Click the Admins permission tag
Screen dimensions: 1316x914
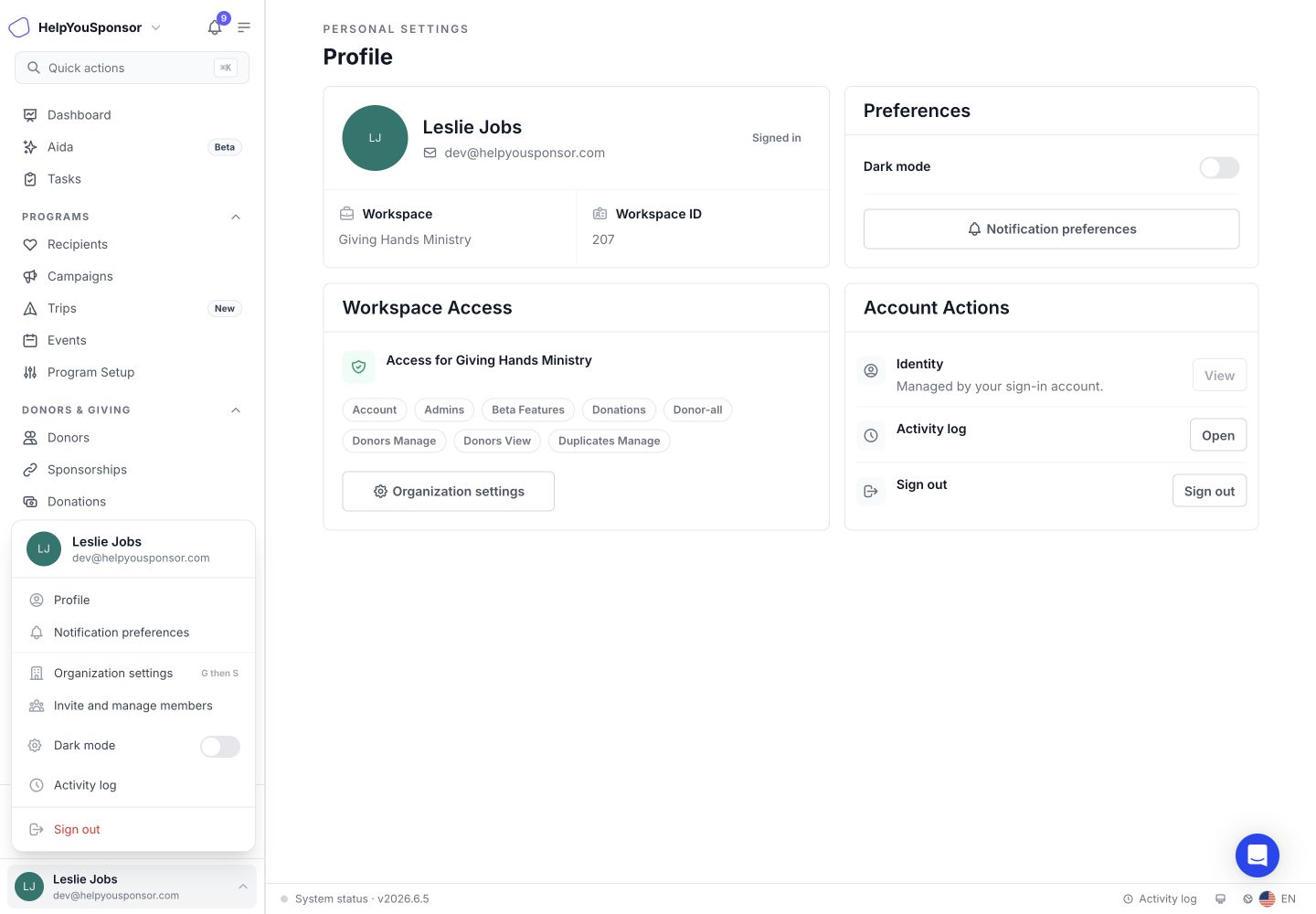(444, 410)
